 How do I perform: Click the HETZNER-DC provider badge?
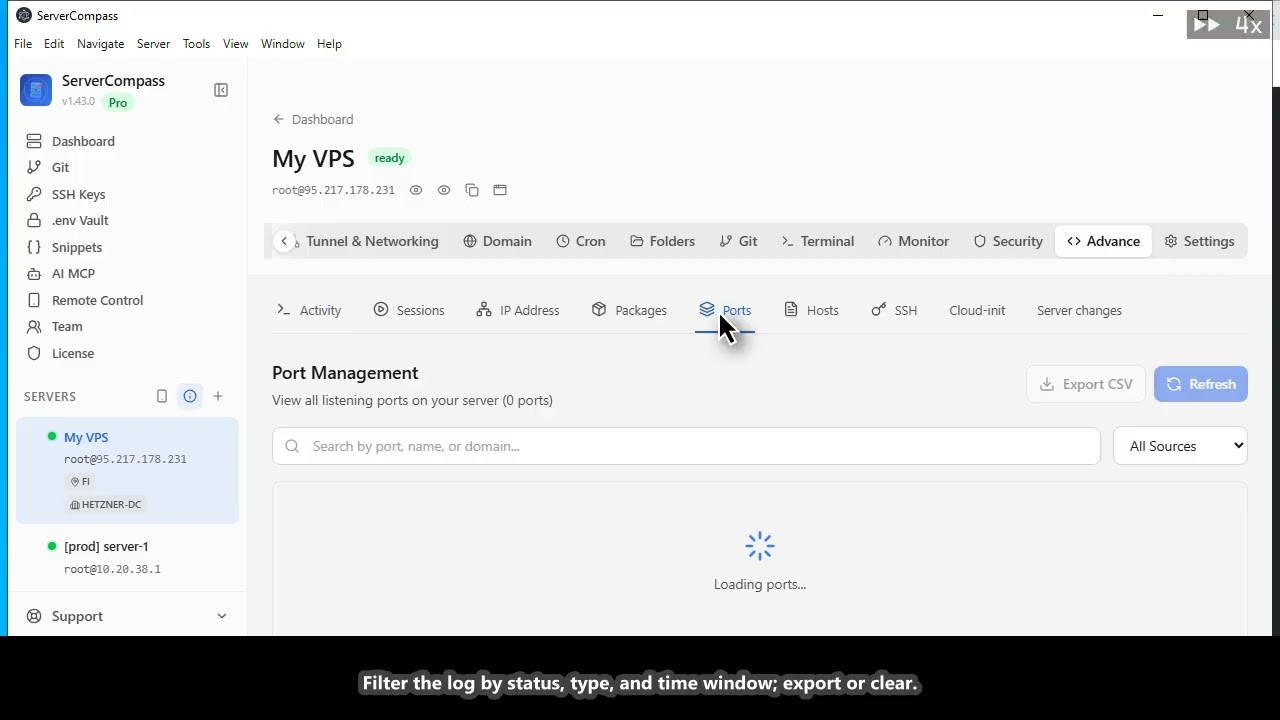[106, 504]
